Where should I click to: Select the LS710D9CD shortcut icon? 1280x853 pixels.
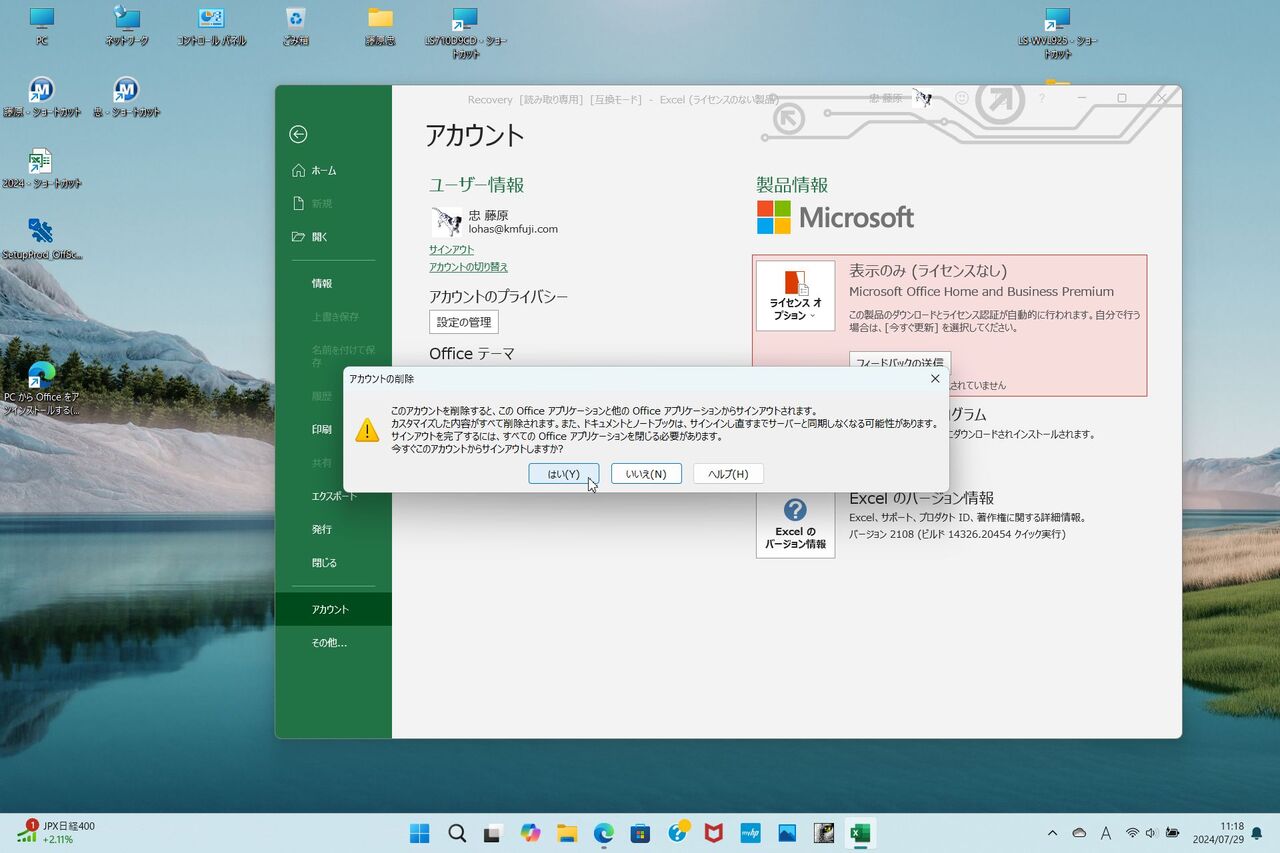click(465, 32)
